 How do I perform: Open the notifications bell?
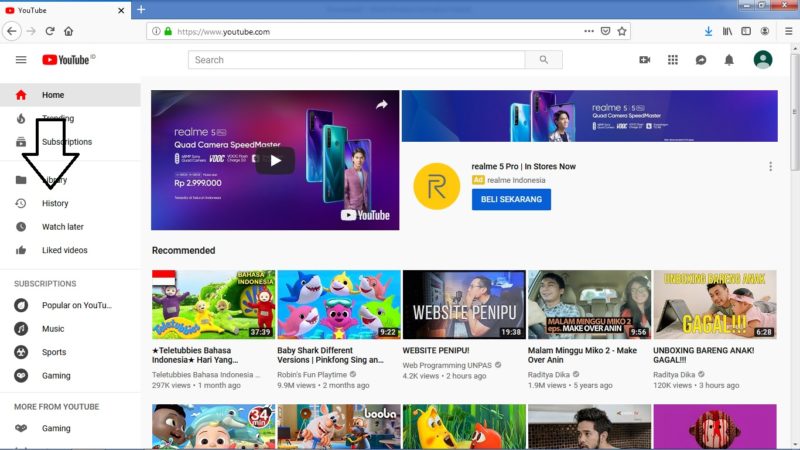[x=729, y=60]
